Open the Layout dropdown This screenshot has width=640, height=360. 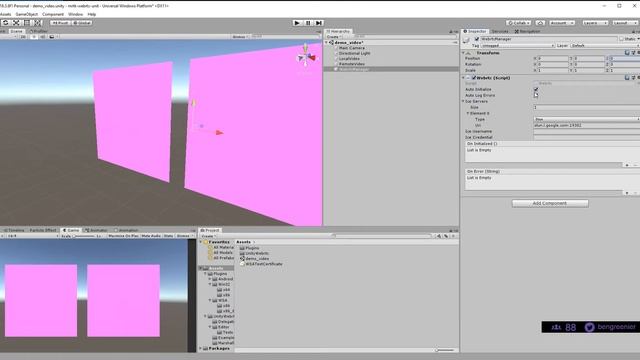pos(625,23)
